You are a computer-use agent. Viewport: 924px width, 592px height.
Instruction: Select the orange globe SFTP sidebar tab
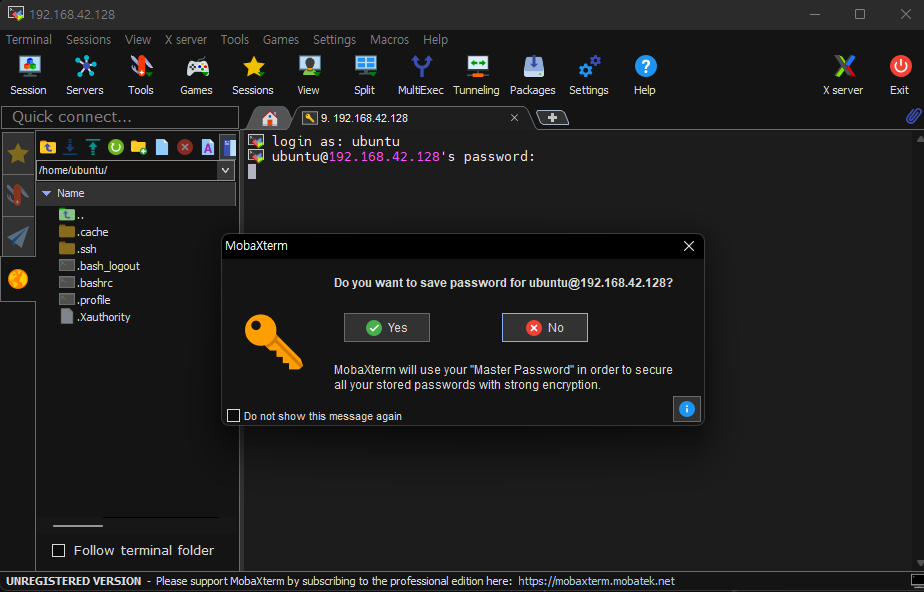tap(18, 279)
